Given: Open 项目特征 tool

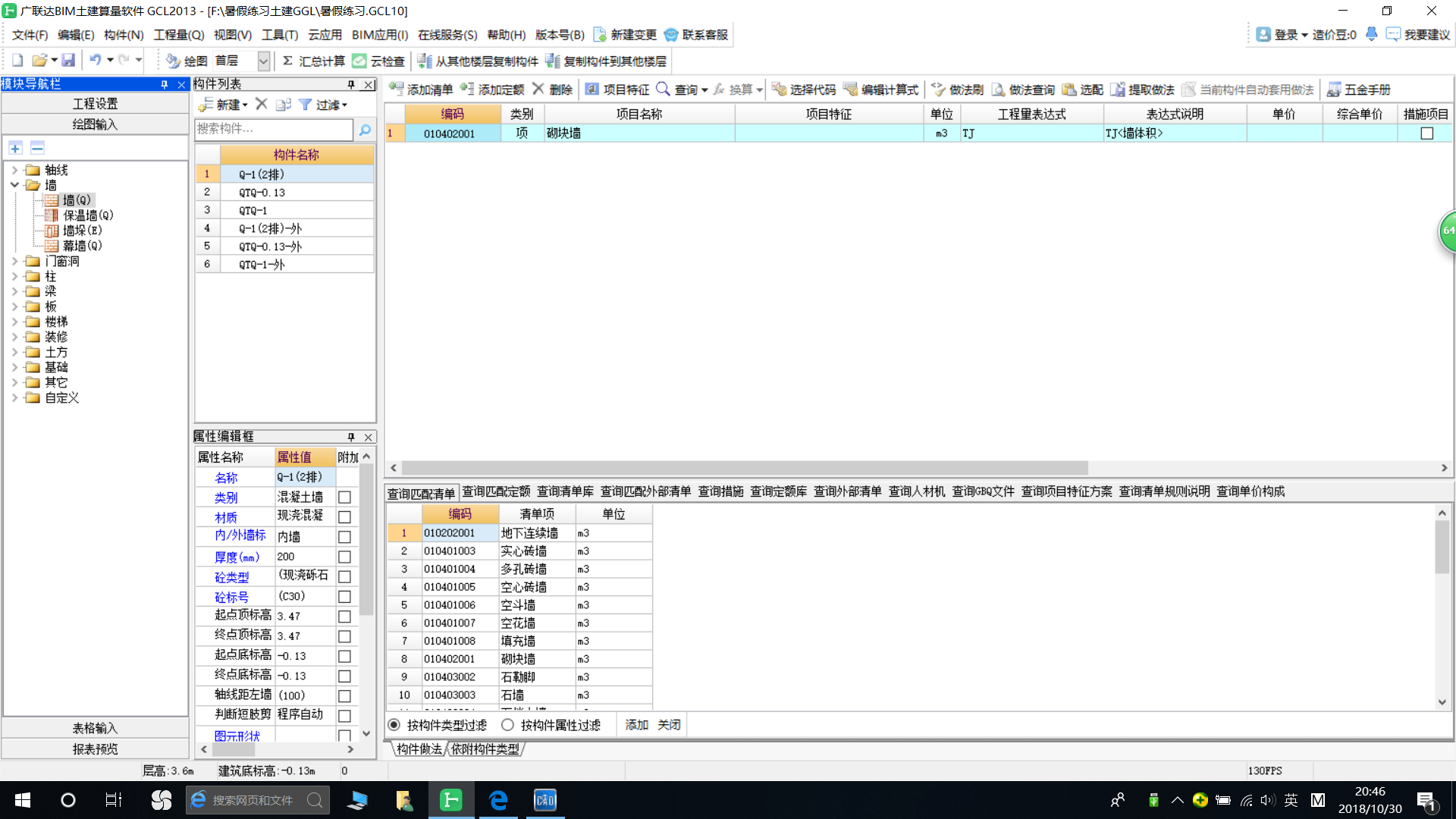Looking at the screenshot, I should pos(617,89).
